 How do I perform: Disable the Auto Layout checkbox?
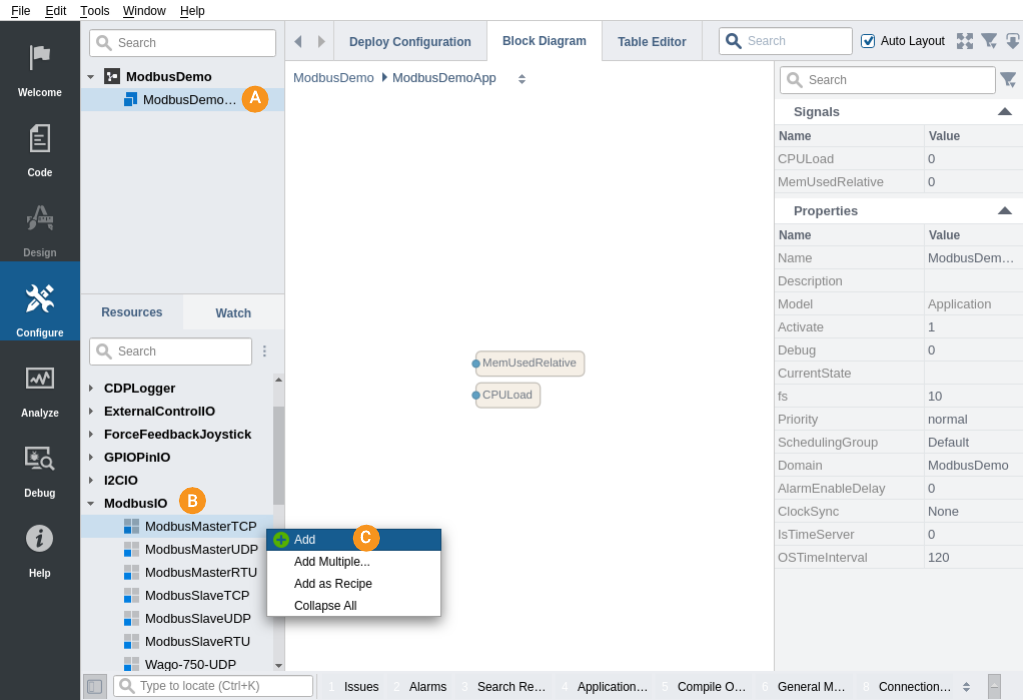(x=868, y=41)
